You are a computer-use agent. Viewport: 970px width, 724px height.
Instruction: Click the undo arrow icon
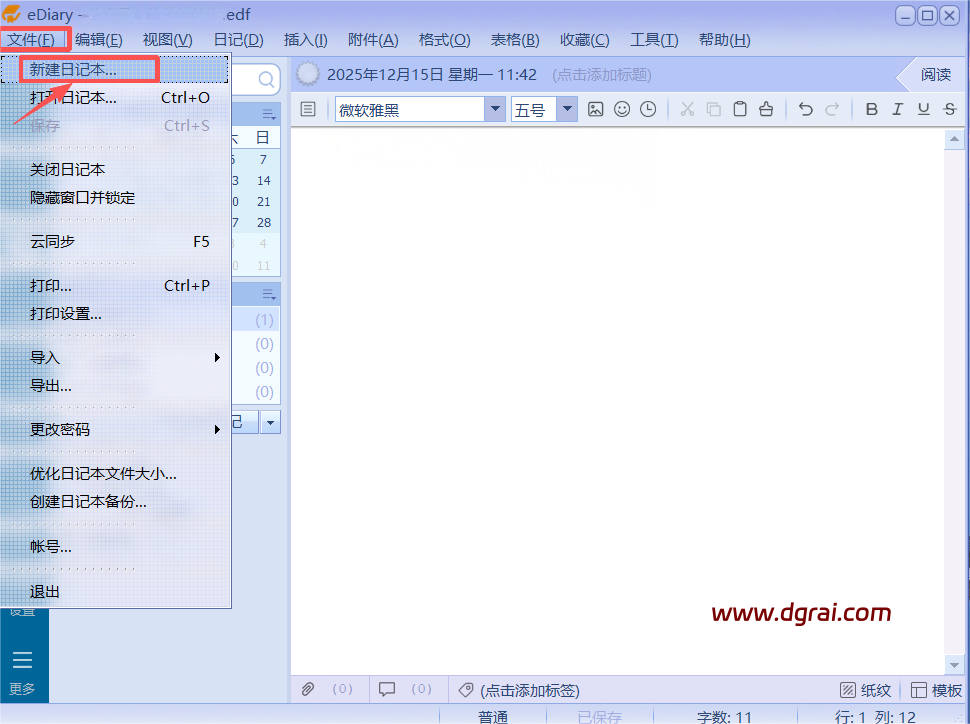805,110
